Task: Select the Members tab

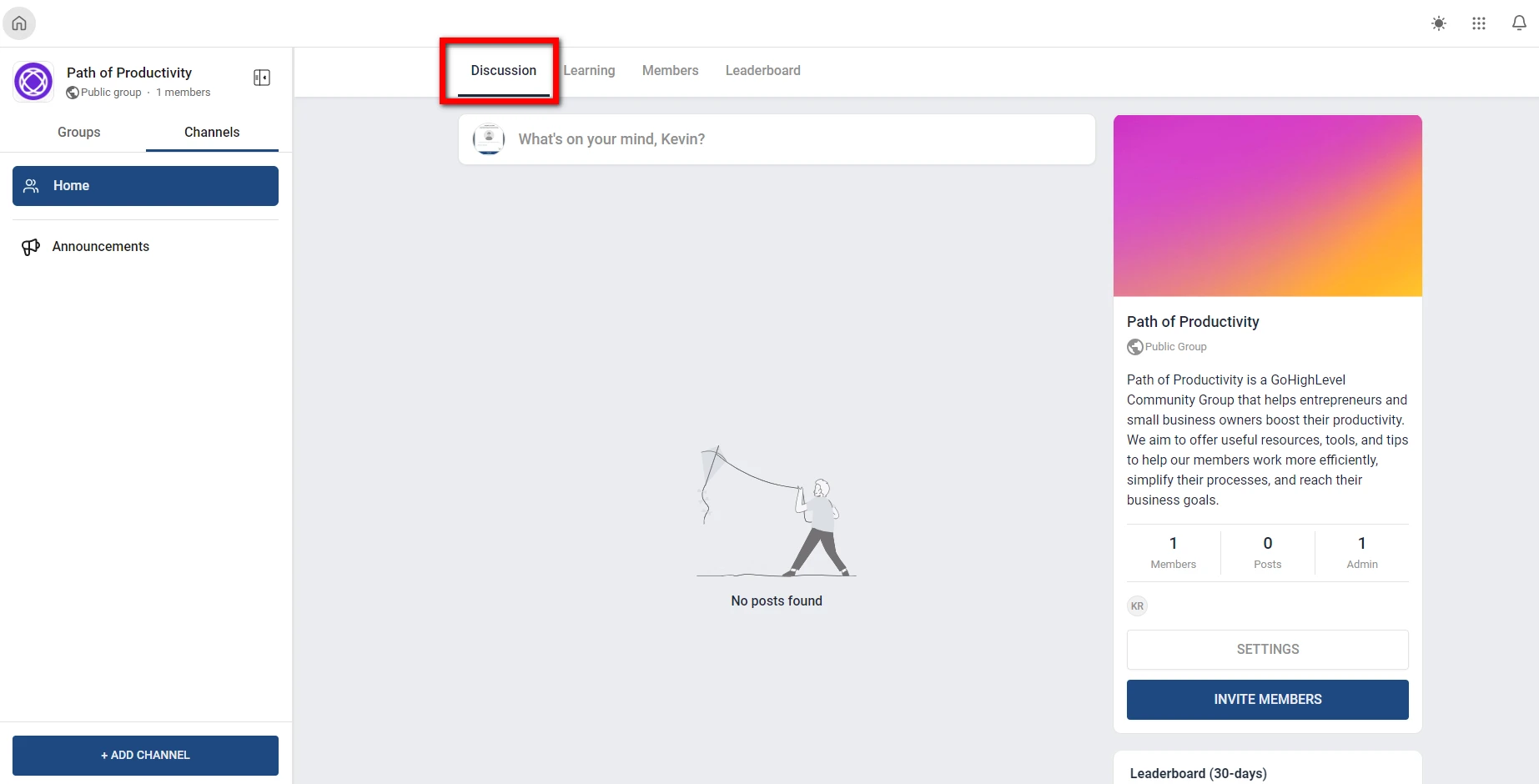Action: 670,71
